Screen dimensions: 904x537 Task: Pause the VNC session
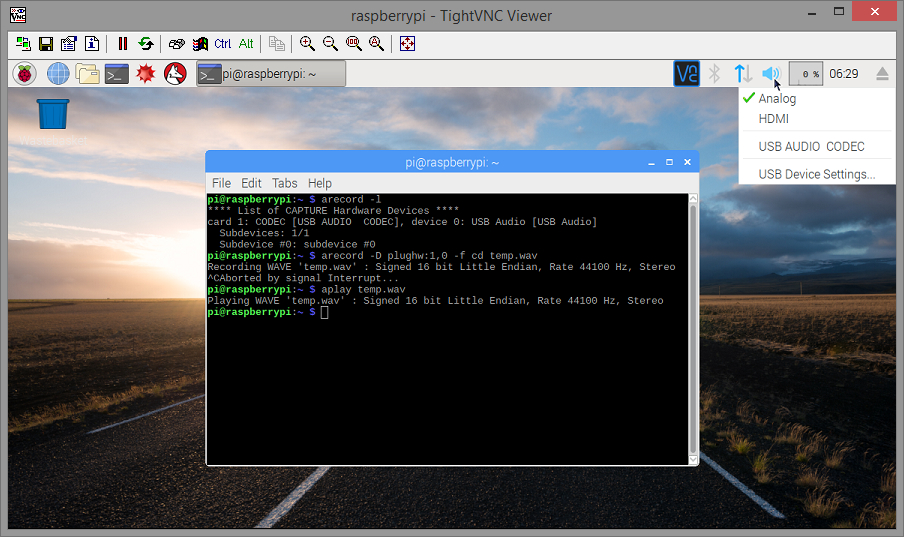click(x=123, y=44)
